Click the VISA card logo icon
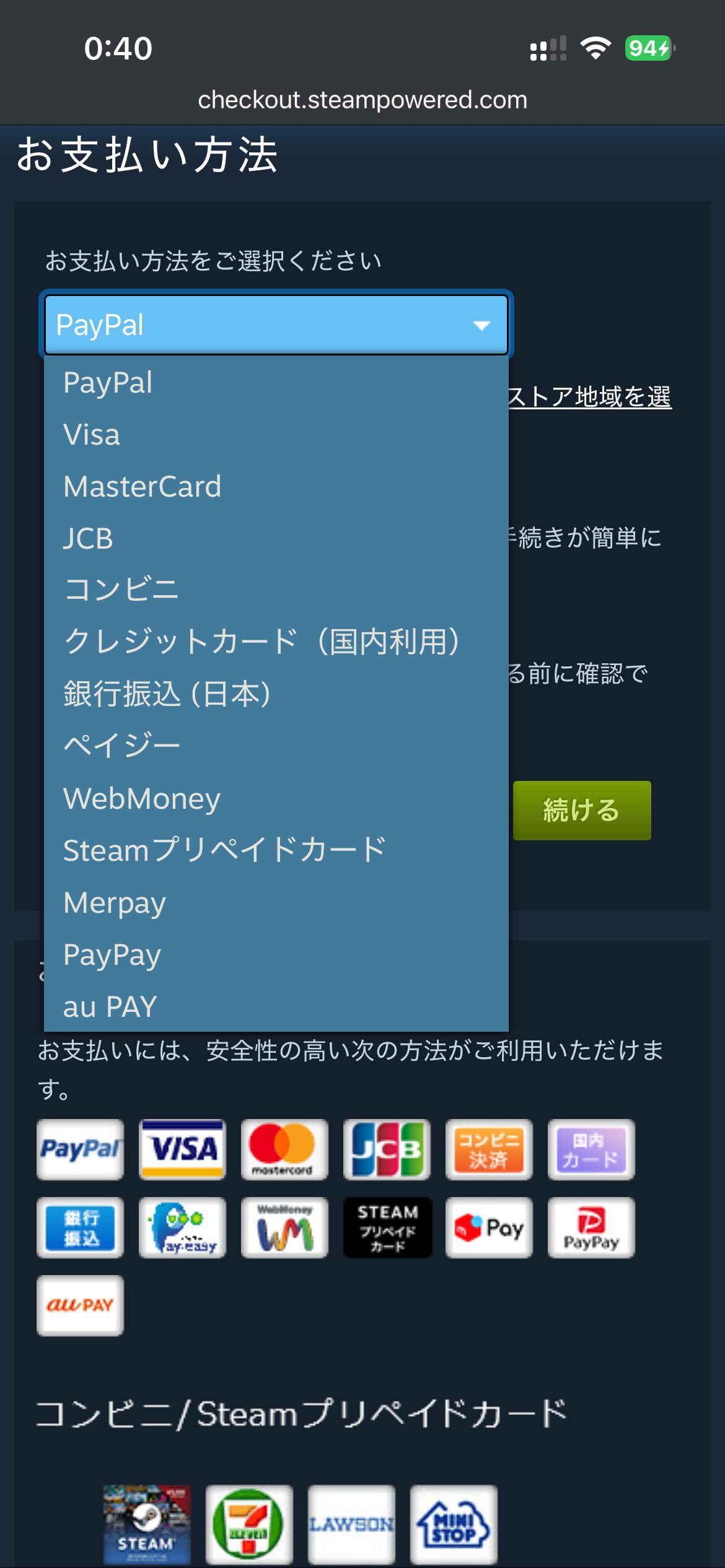This screenshot has width=725, height=1568. tap(182, 1149)
